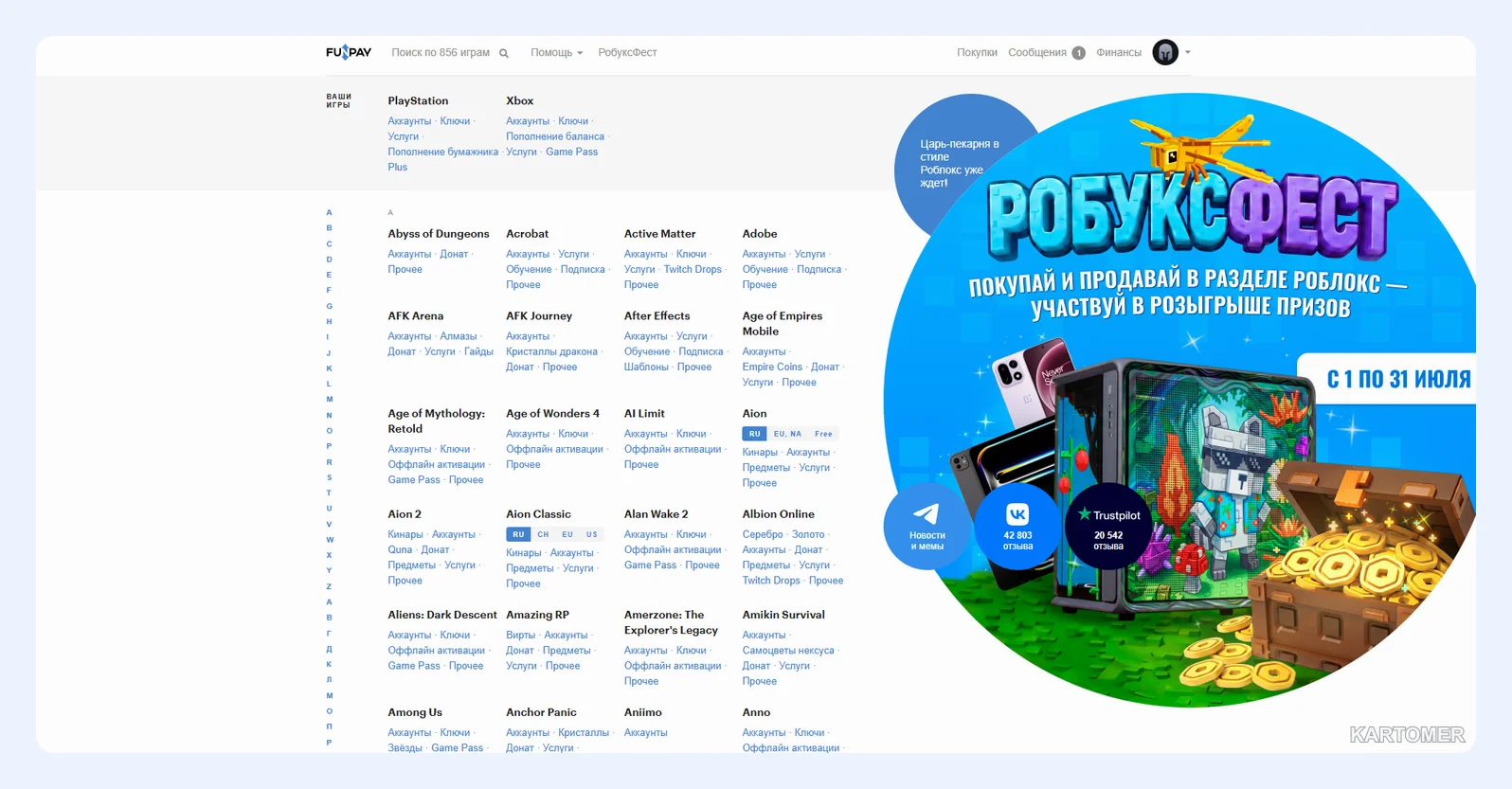The image size is (1512, 789).
Task: Open Aion 2 Quna link
Action: [400, 549]
